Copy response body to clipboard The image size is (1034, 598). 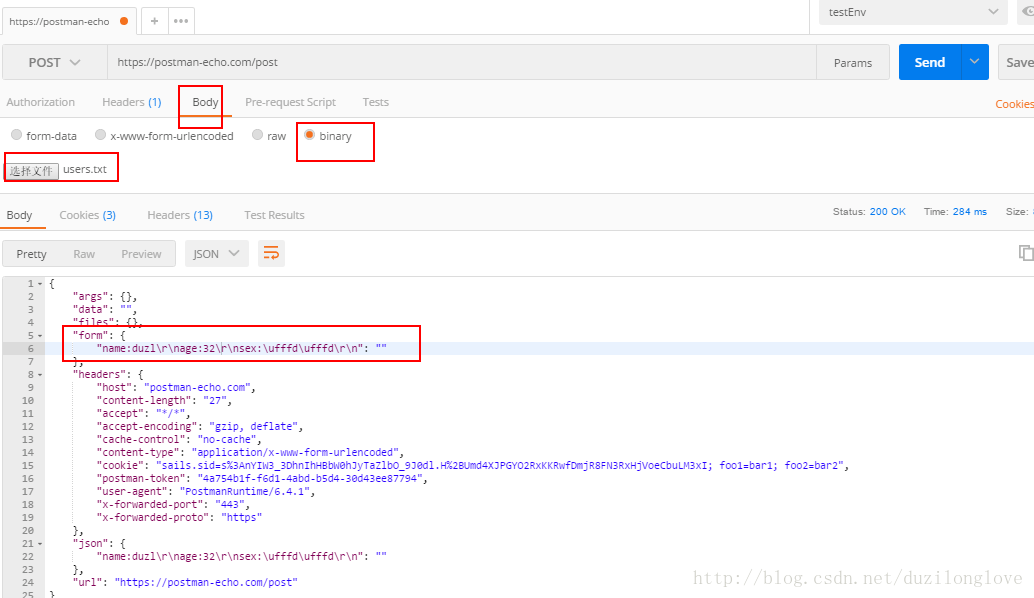[1025, 253]
